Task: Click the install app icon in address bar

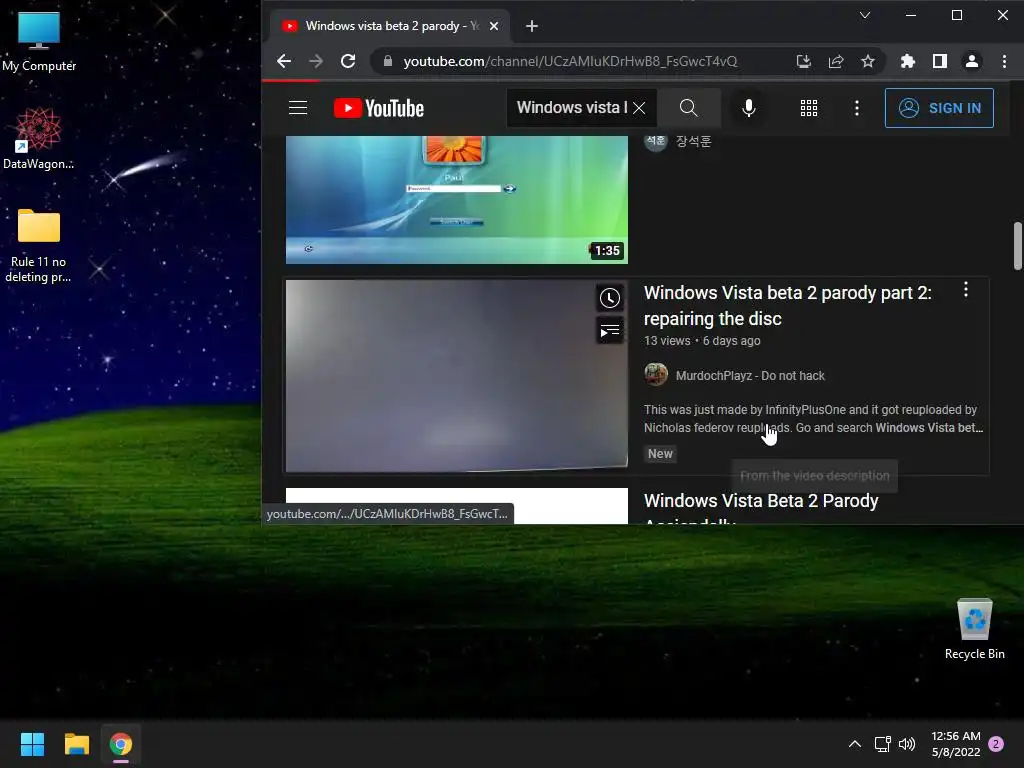Action: click(x=803, y=61)
